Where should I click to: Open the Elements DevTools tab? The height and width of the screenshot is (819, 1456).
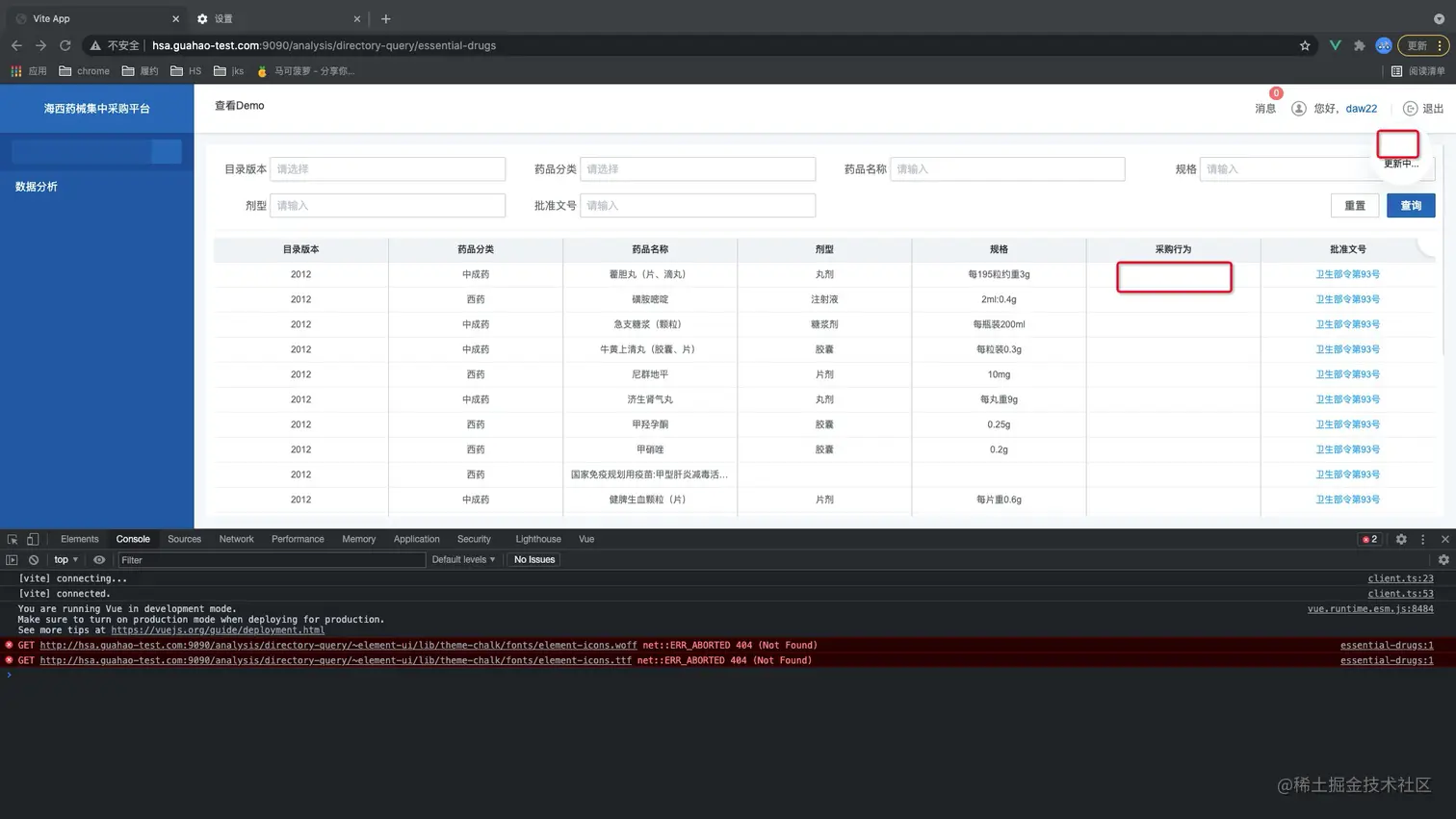click(79, 540)
